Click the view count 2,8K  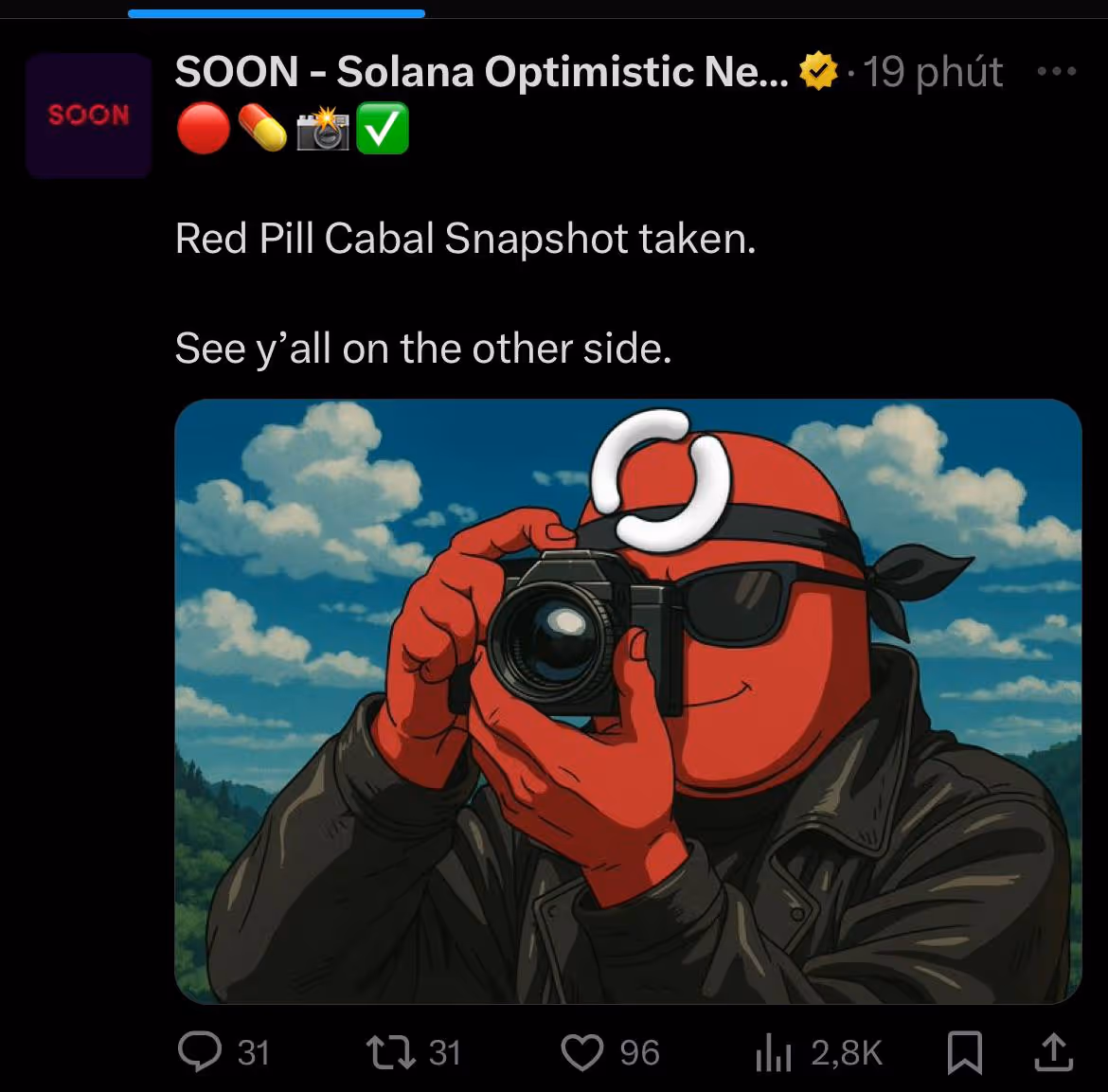pos(847,1052)
